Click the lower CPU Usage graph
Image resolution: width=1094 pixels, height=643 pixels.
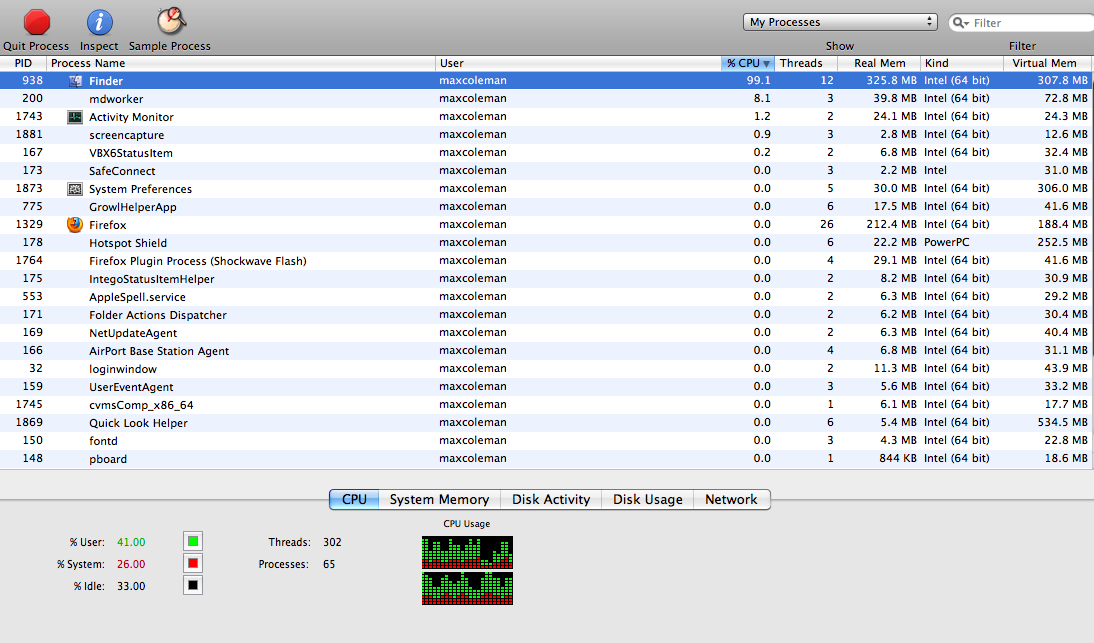(x=467, y=588)
